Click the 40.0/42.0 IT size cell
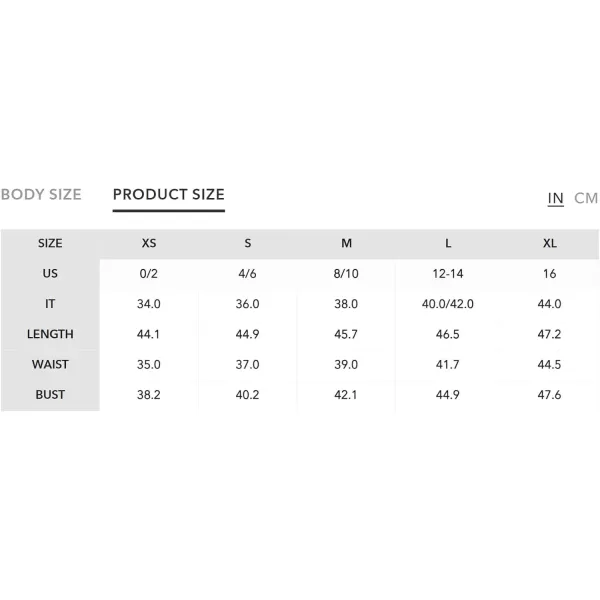Screen dimensions: 600x600 click(x=448, y=304)
